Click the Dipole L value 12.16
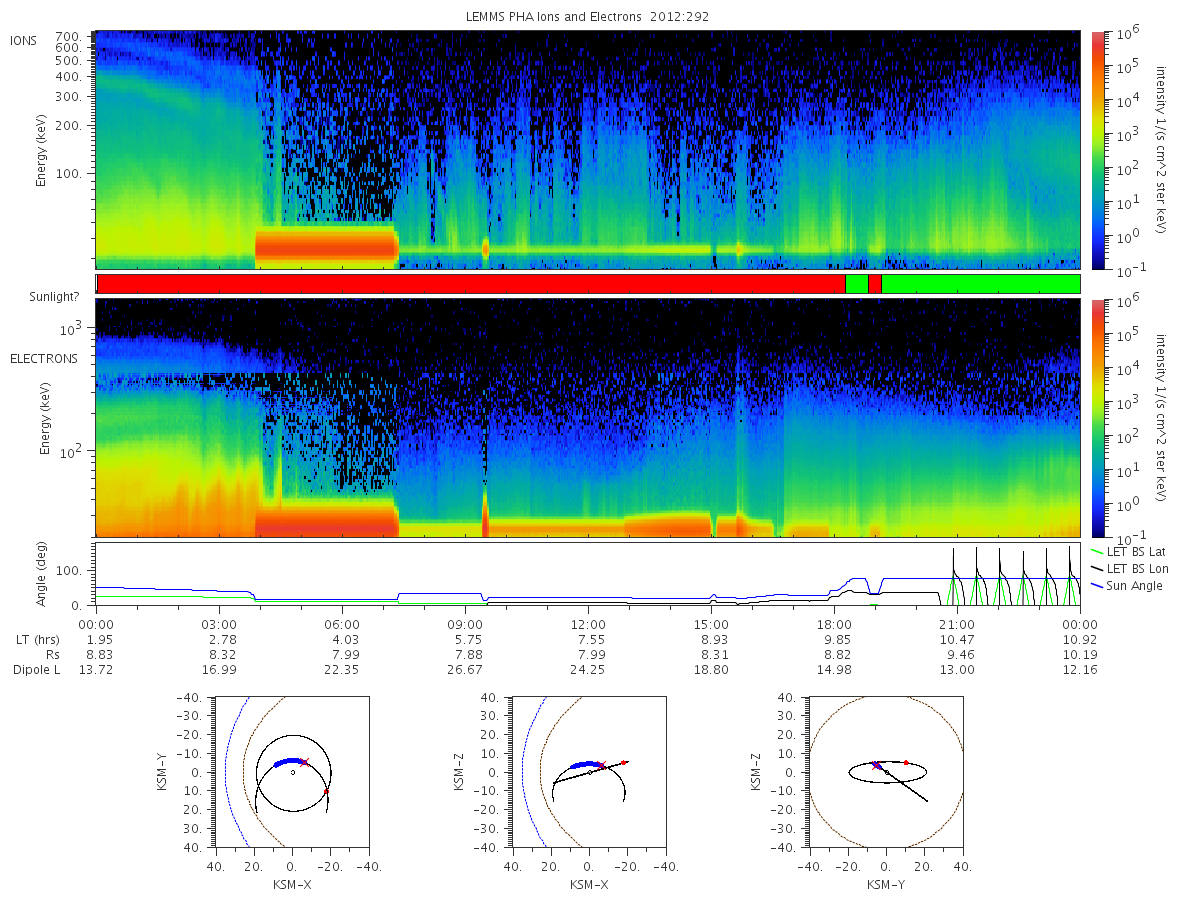 (1080, 669)
